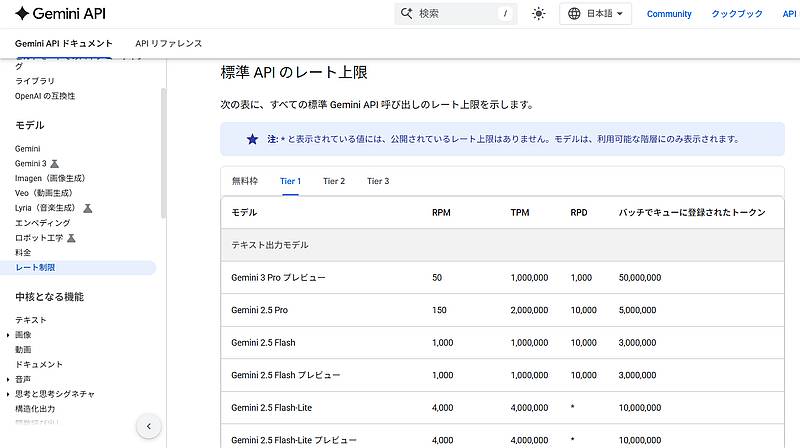Click the RPM column header
The width and height of the screenshot is (800, 448).
pyautogui.click(x=441, y=213)
